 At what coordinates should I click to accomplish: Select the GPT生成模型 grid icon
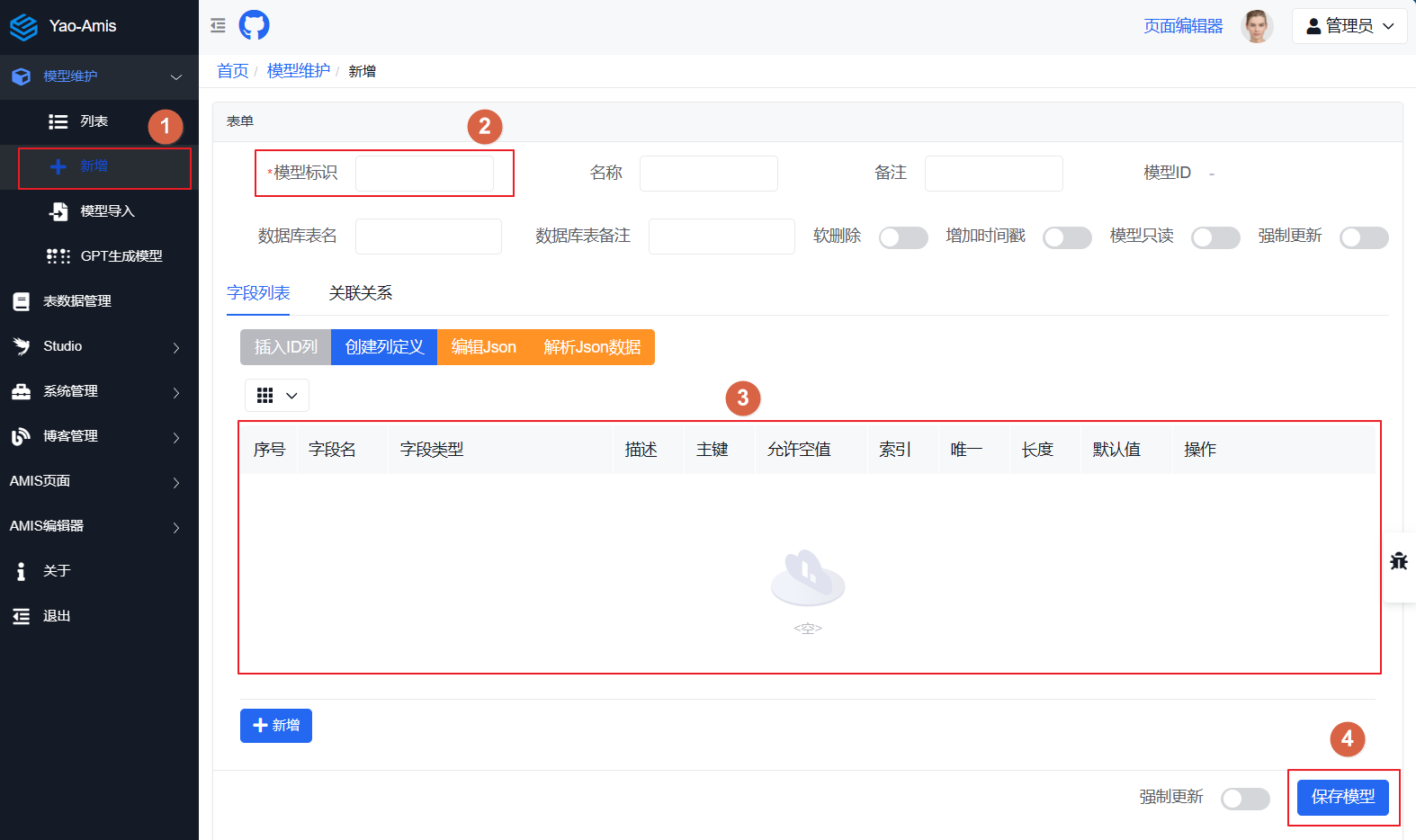point(58,256)
